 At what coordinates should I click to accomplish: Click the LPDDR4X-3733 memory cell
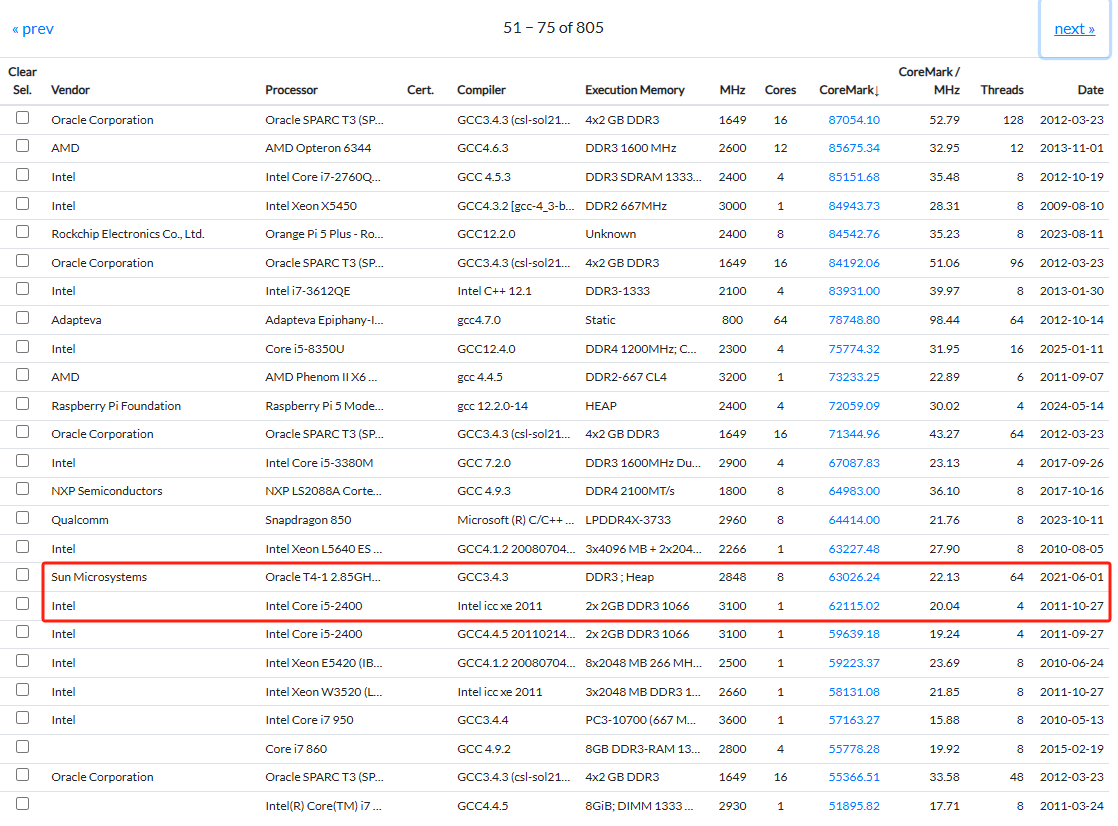click(x=628, y=520)
